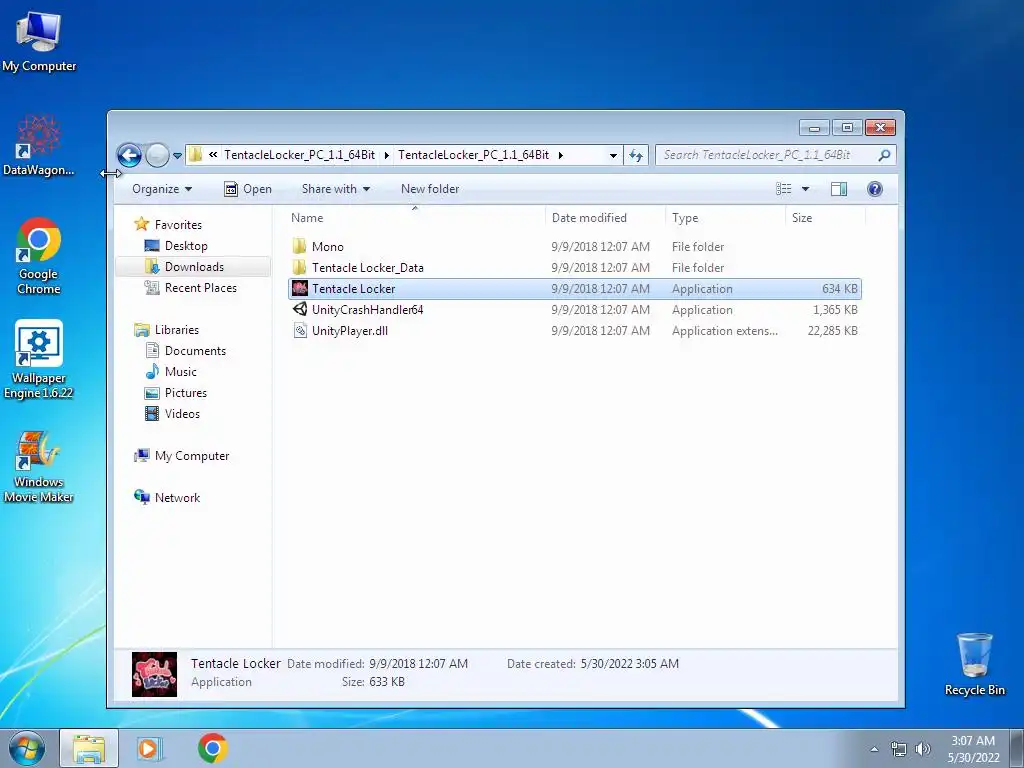Click the Open toolbar button
Screen dimensions: 1024x768
point(248,189)
